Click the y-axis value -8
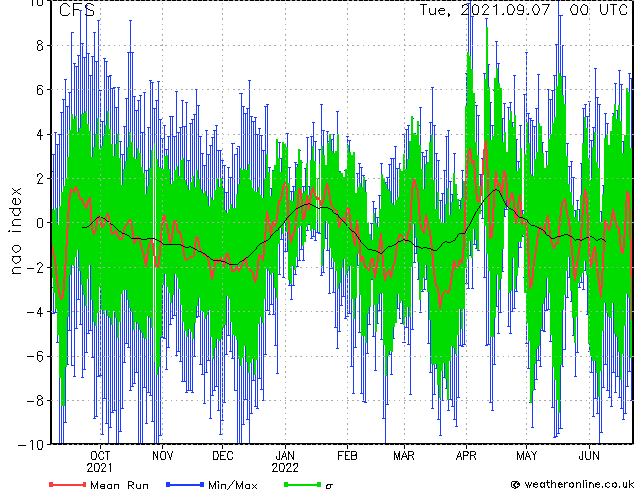 [x=35, y=401]
